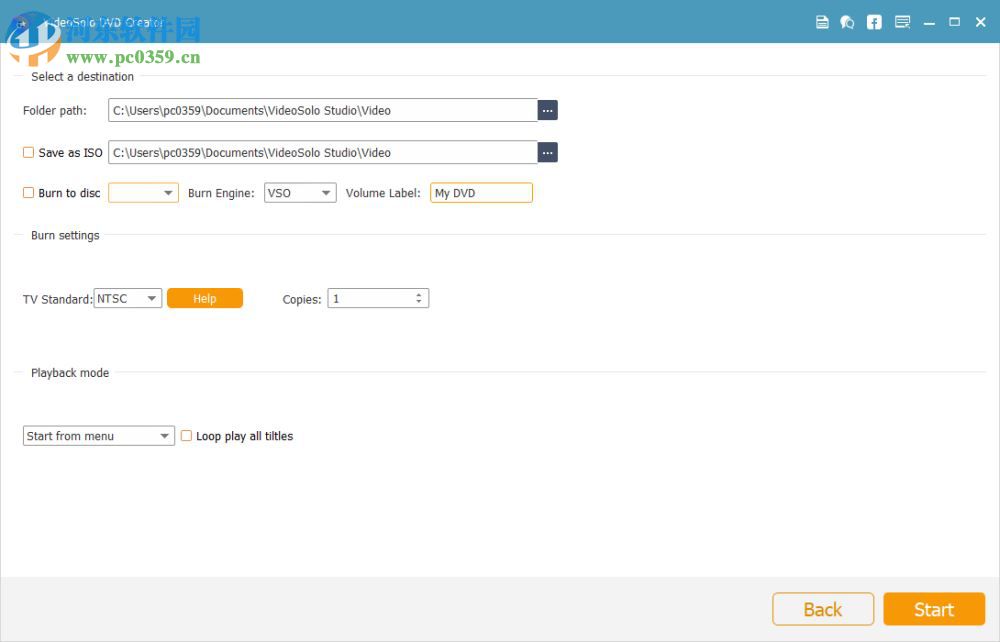Open the TV Standard dropdown
The height and width of the screenshot is (642, 1000).
point(127,298)
